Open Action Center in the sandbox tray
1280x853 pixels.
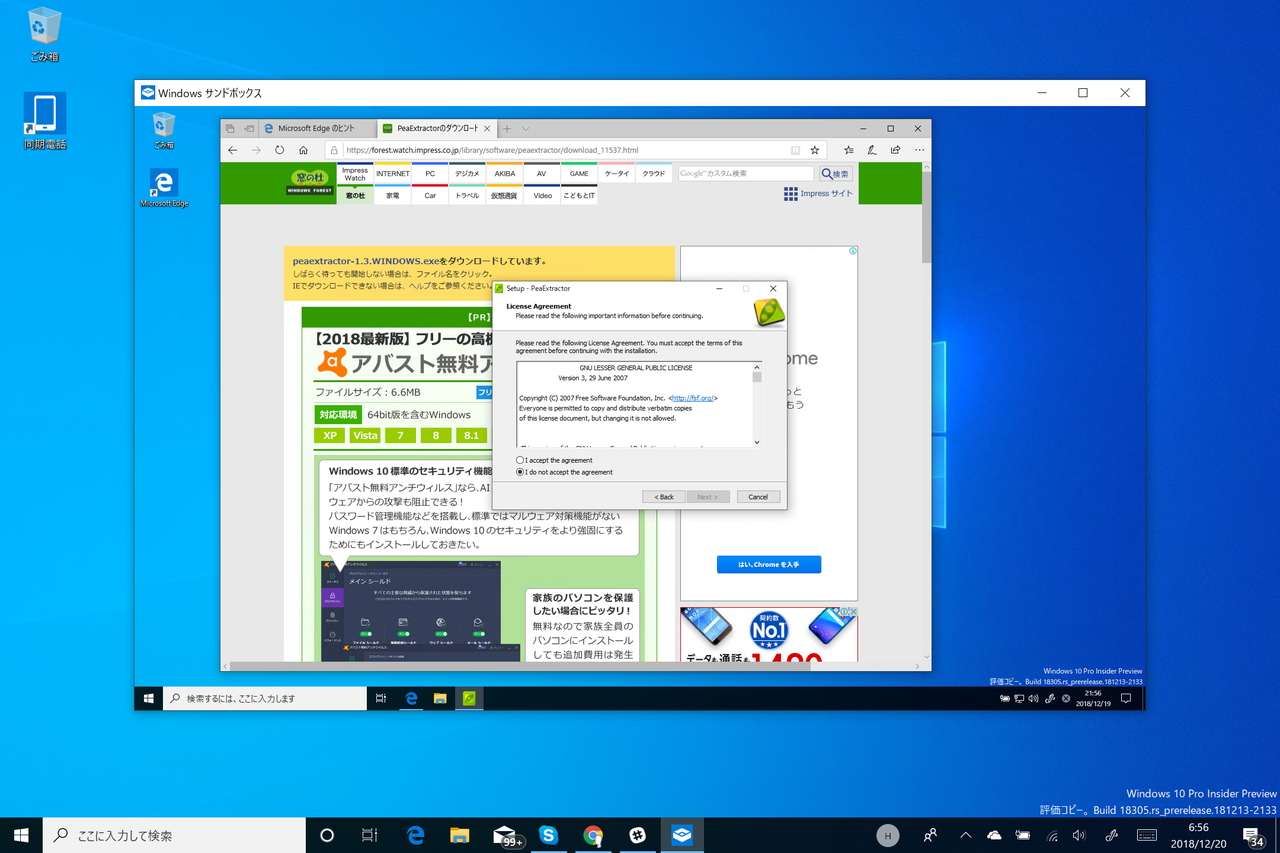(1126, 698)
